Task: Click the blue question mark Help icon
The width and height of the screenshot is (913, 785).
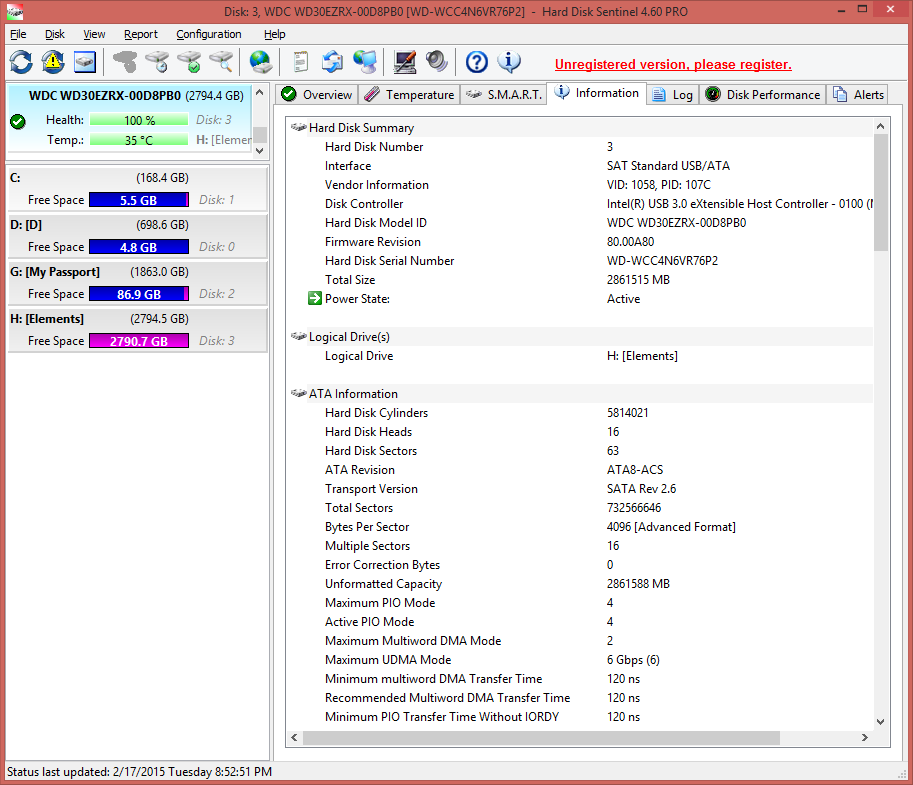Action: 476,62
